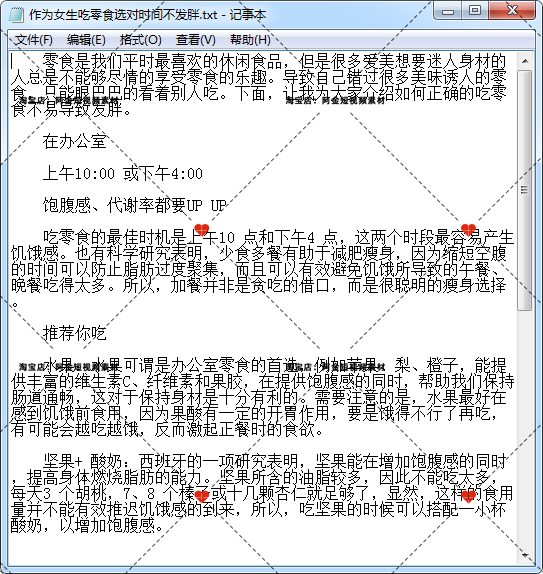Minimize the Notepad window
The width and height of the screenshot is (543, 574).
pyautogui.click(x=447, y=11)
